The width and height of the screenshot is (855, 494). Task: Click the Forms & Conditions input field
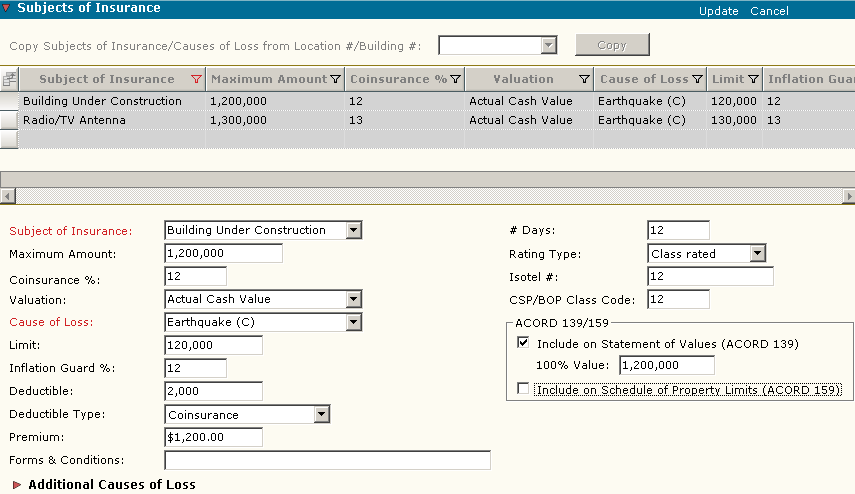pos(327,460)
